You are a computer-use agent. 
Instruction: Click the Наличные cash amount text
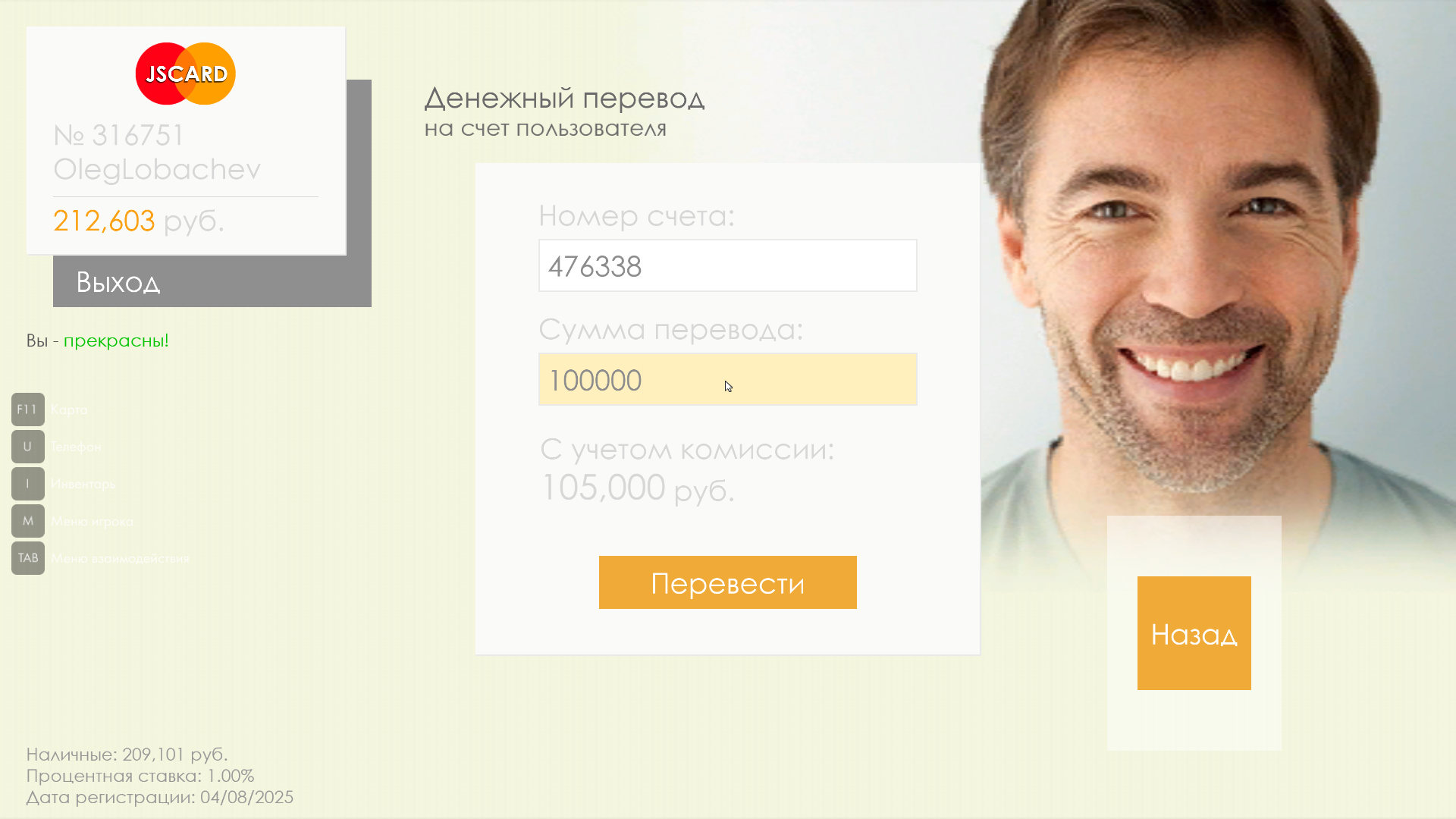(x=127, y=755)
